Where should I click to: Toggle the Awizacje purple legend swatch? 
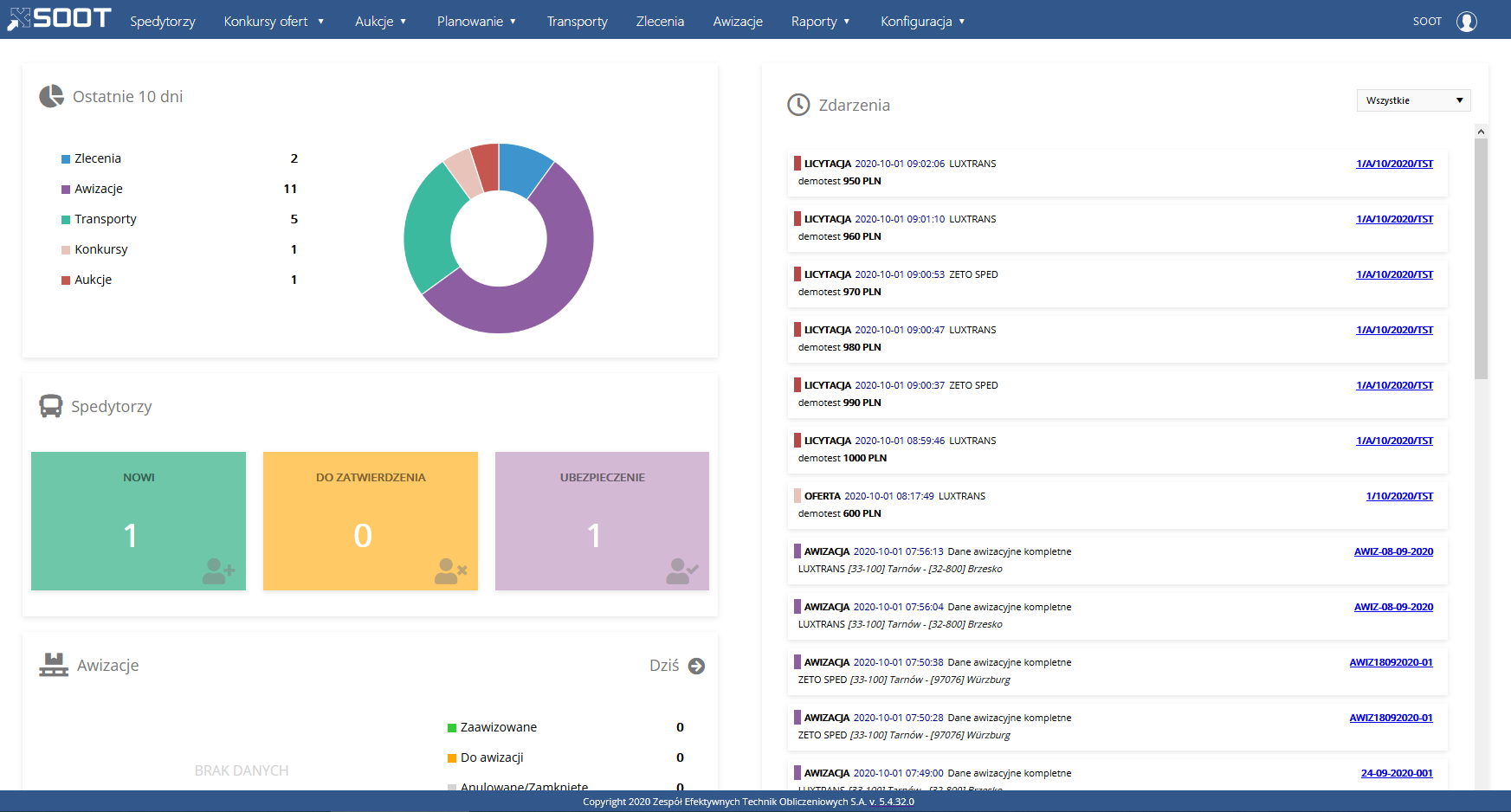[66, 190]
